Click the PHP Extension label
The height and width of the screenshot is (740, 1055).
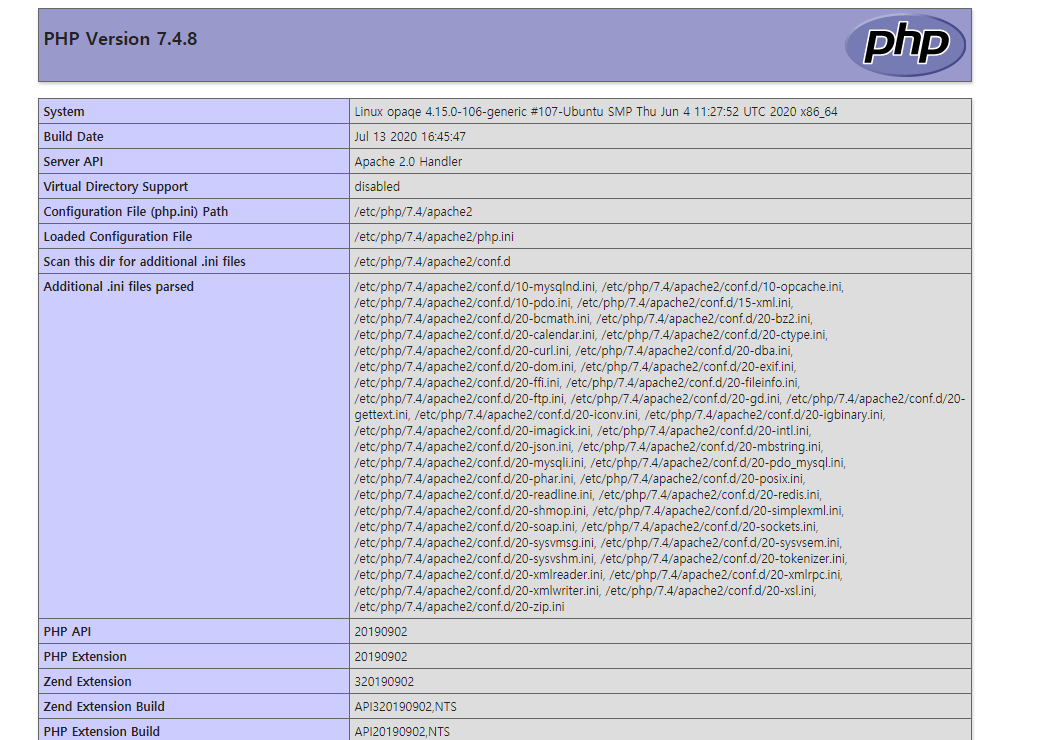tap(85, 657)
